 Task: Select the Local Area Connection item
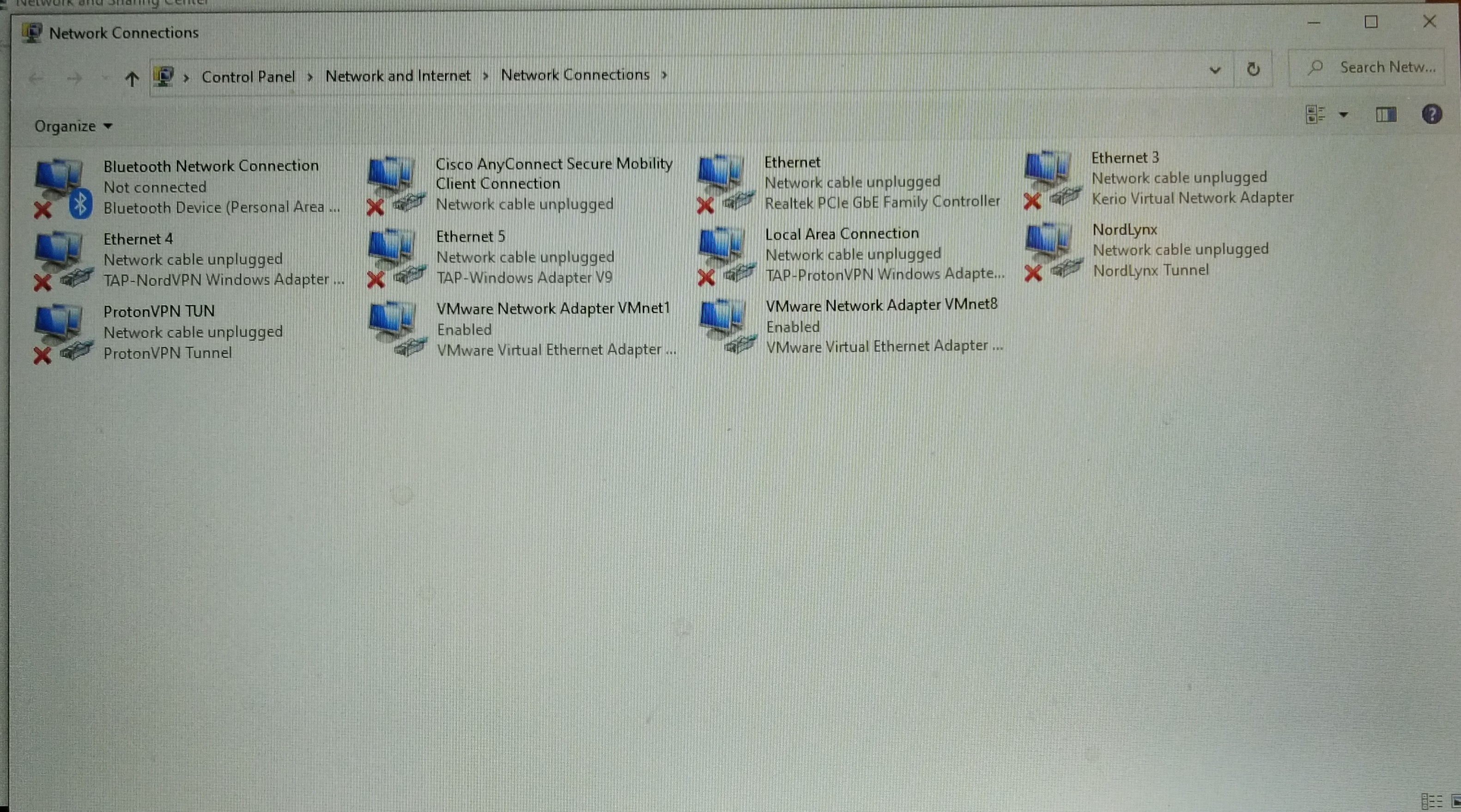point(841,234)
